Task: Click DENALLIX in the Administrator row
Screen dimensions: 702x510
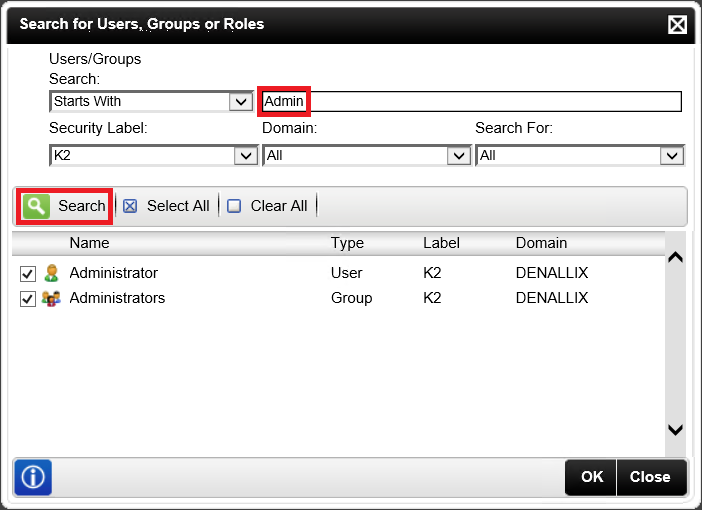Action: coord(552,273)
